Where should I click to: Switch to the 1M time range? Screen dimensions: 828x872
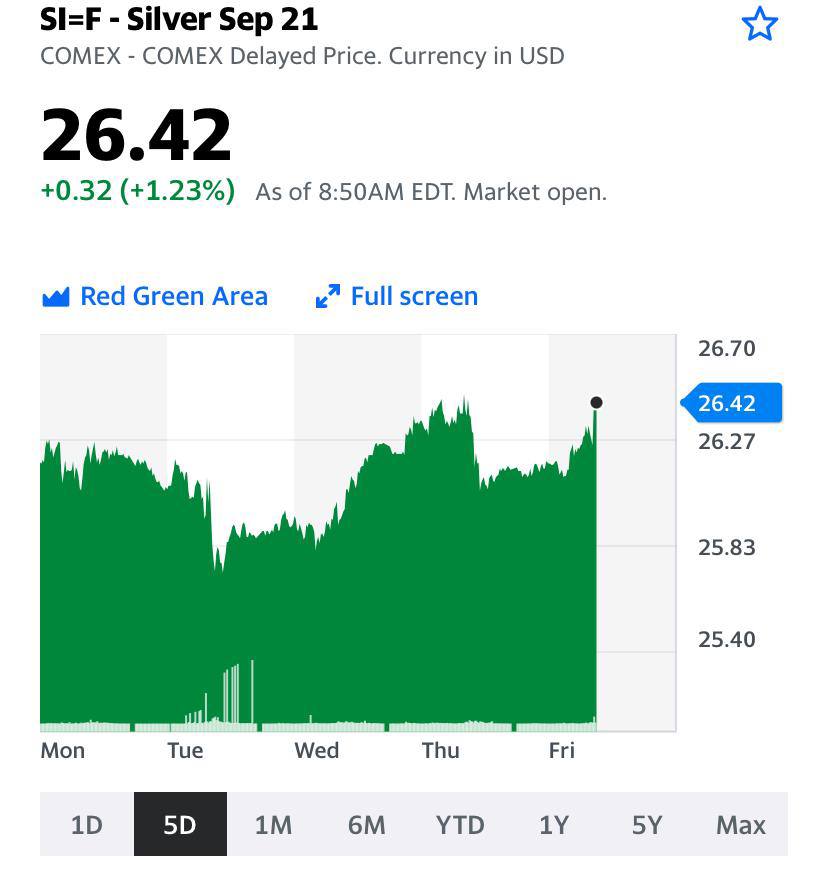pyautogui.click(x=274, y=824)
